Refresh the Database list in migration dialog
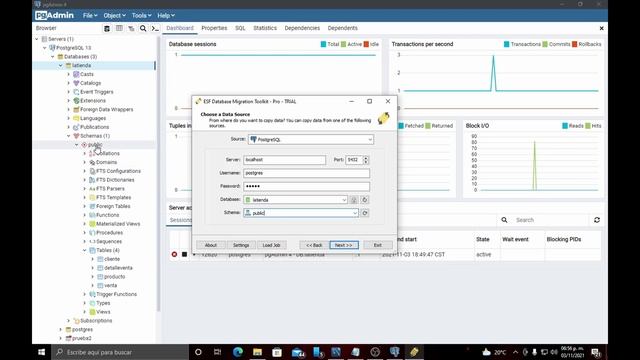Viewport: 640px width, 360px height. tap(365, 200)
